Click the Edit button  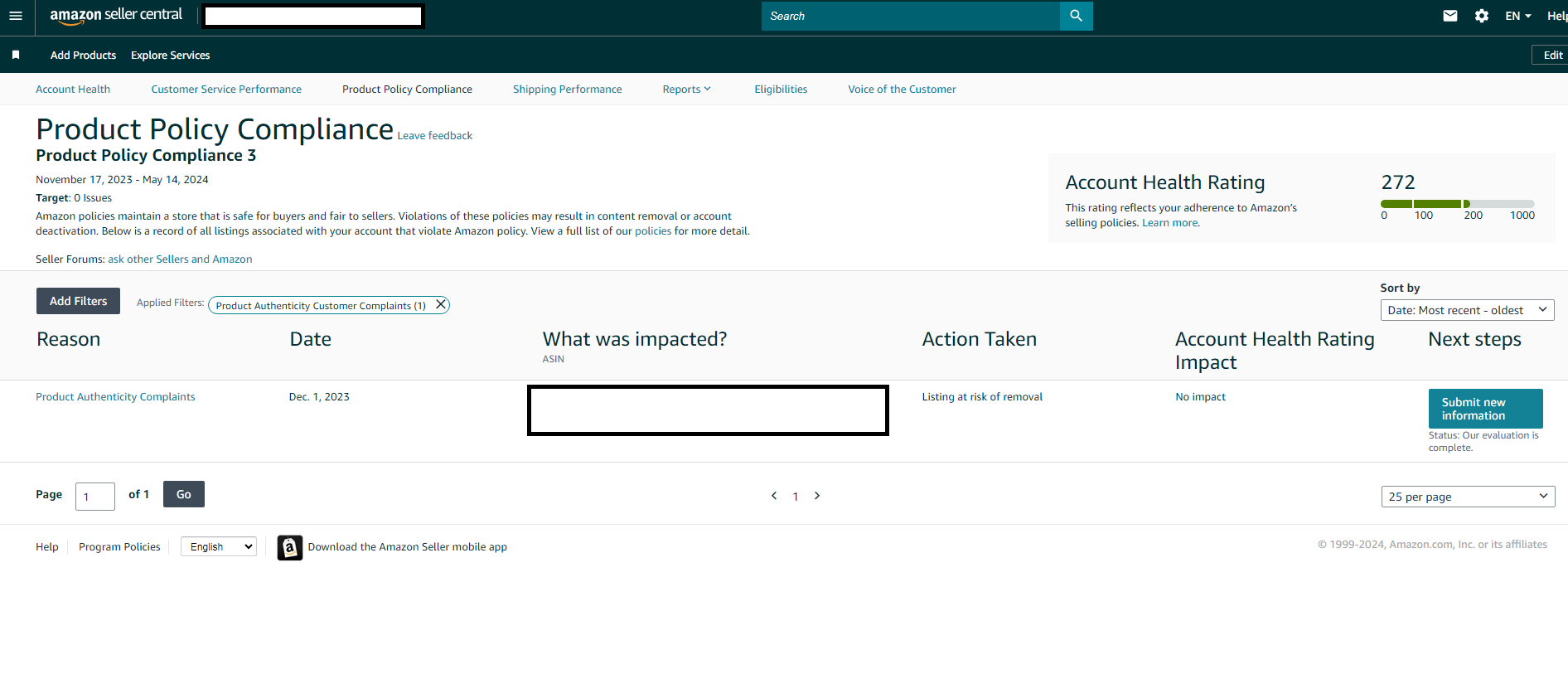pos(1550,56)
